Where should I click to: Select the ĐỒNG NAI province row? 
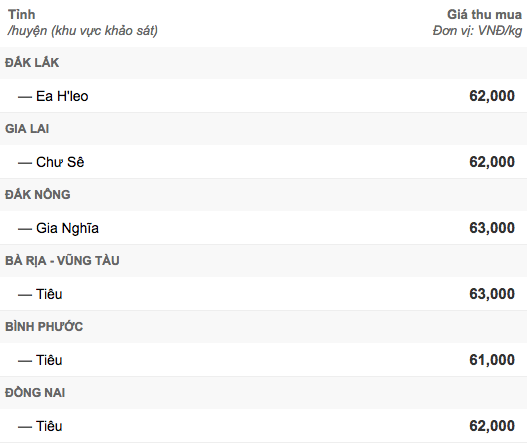click(264, 393)
